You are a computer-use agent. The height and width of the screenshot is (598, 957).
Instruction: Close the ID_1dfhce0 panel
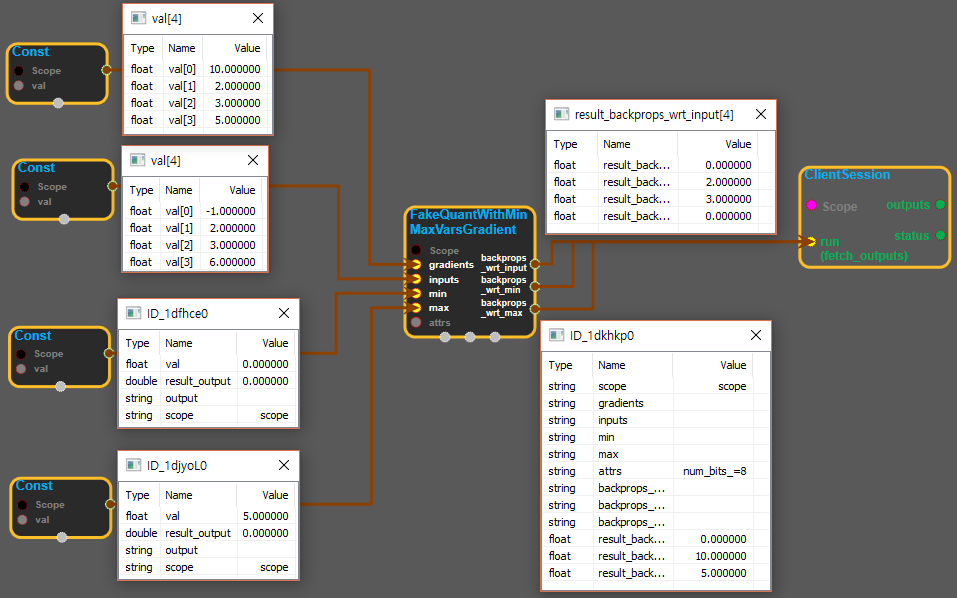[x=282, y=314]
